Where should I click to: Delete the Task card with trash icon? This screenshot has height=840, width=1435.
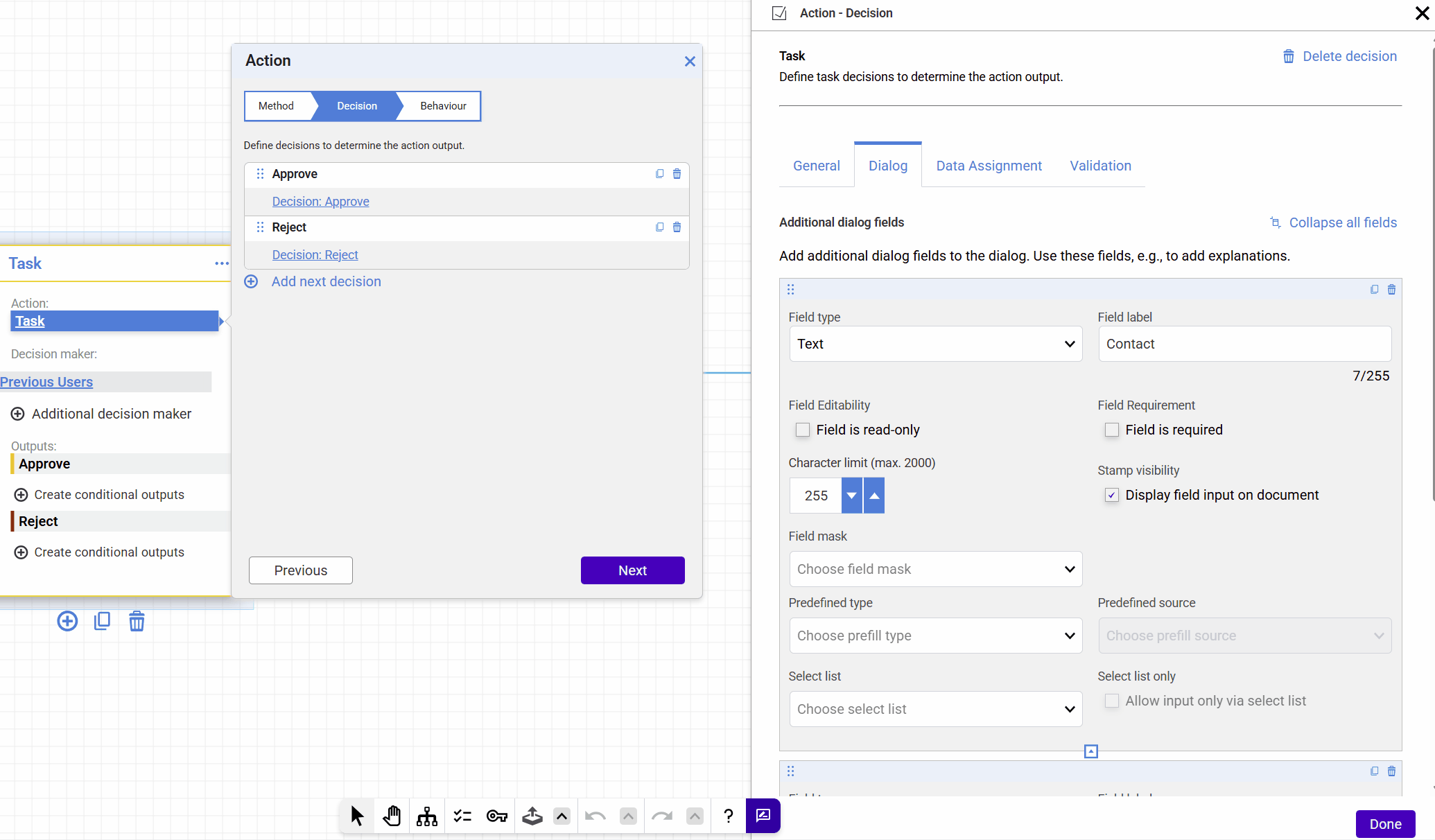[137, 621]
